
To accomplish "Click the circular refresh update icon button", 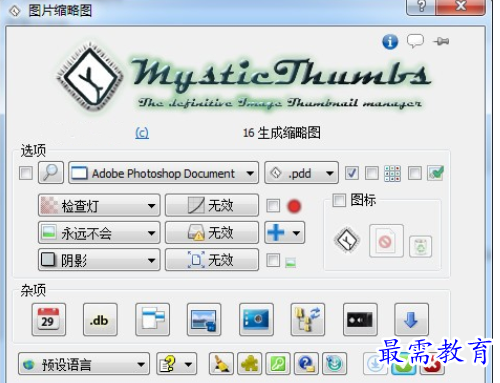I will click(334, 364).
